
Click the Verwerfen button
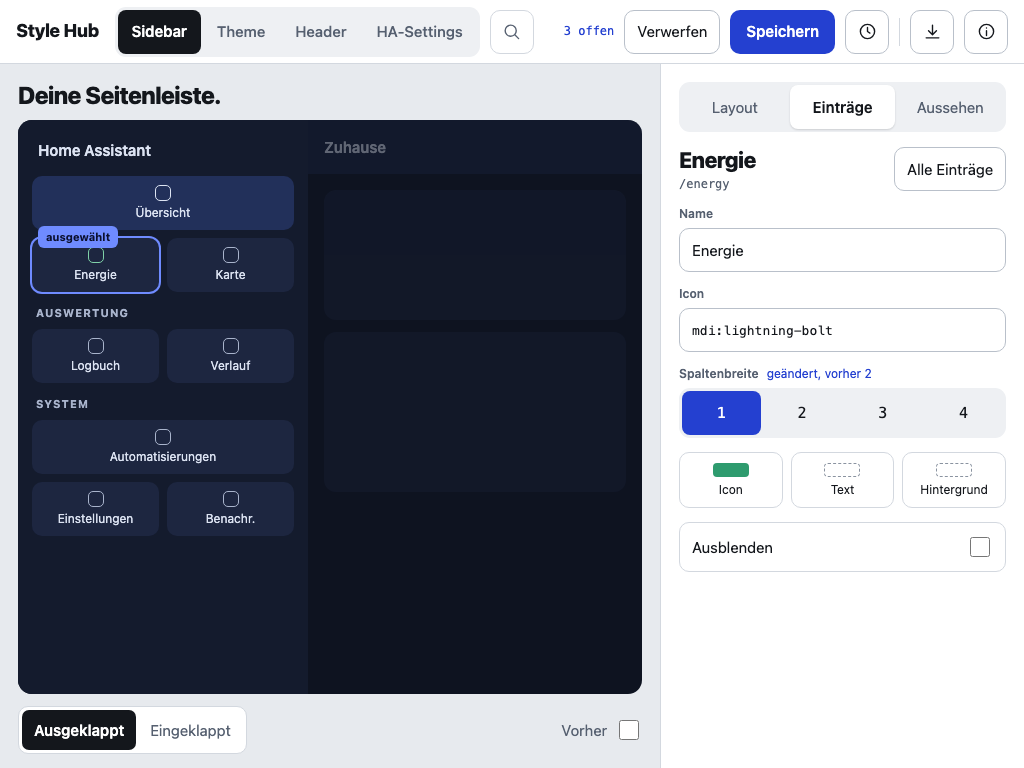[x=672, y=31]
